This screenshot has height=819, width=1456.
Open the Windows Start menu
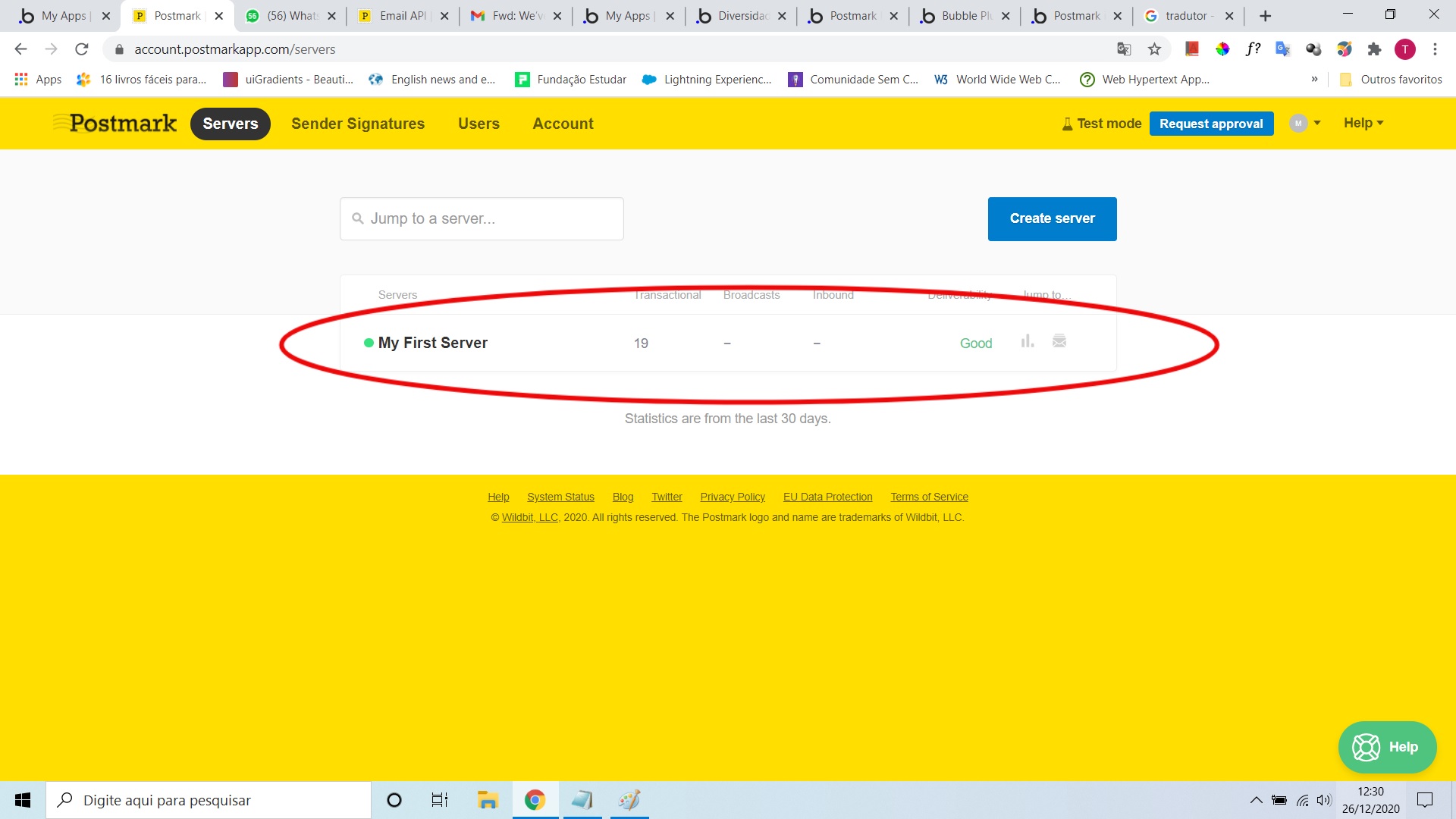[x=23, y=800]
